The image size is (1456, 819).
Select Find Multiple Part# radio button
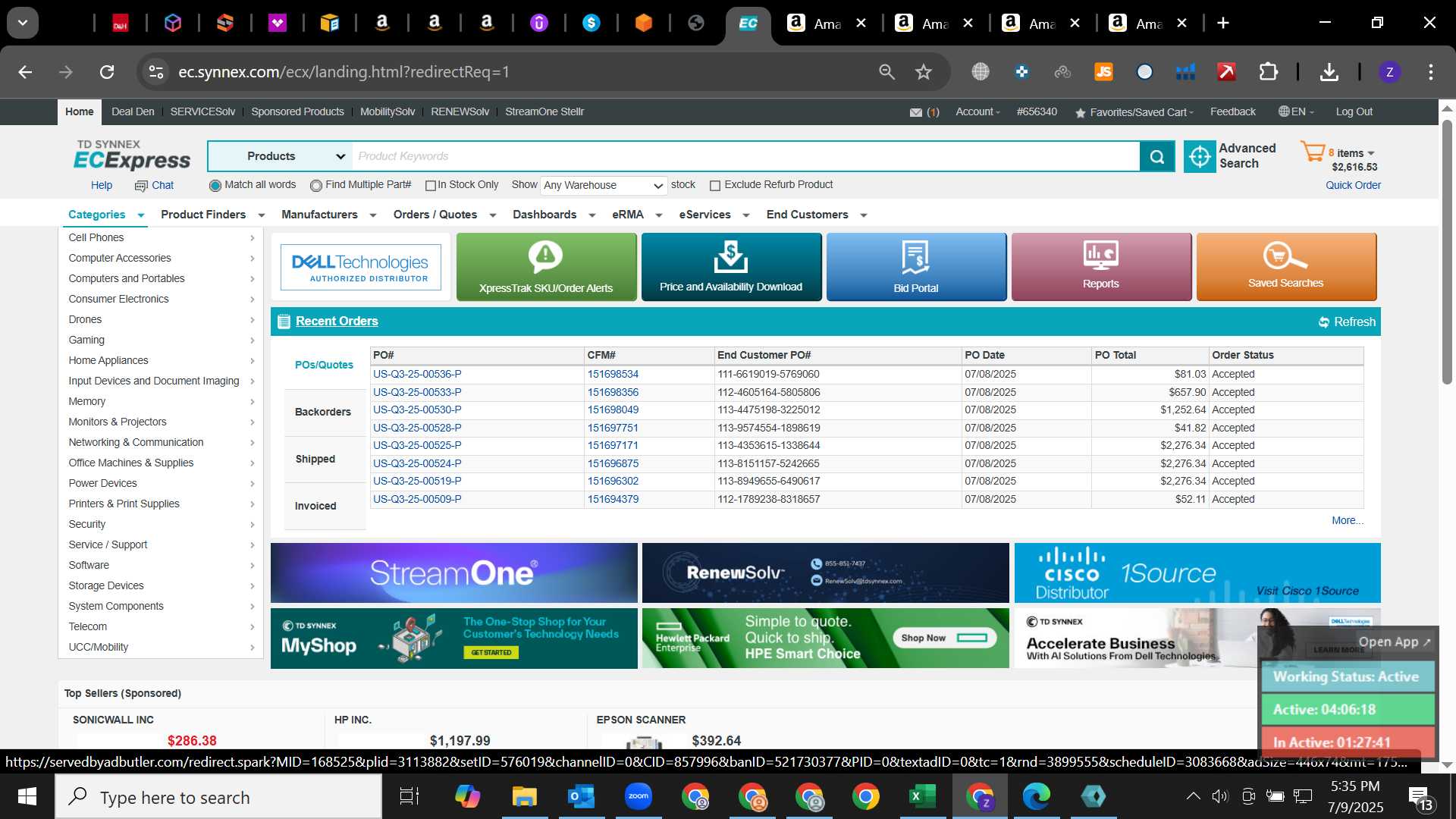coord(316,186)
